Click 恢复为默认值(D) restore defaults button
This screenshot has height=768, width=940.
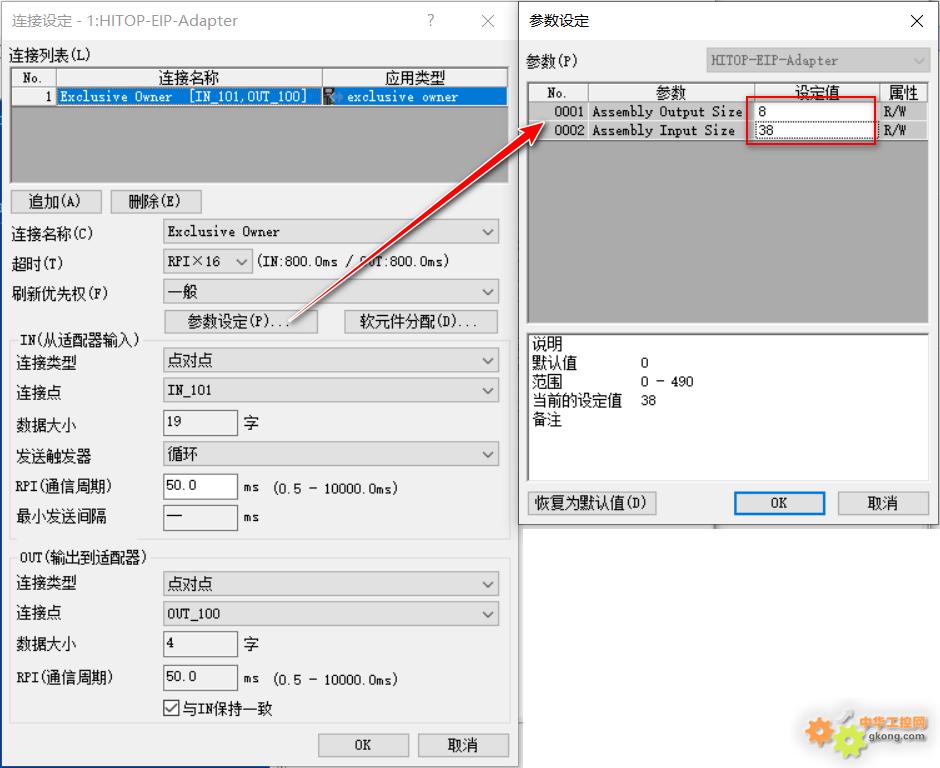(x=591, y=503)
